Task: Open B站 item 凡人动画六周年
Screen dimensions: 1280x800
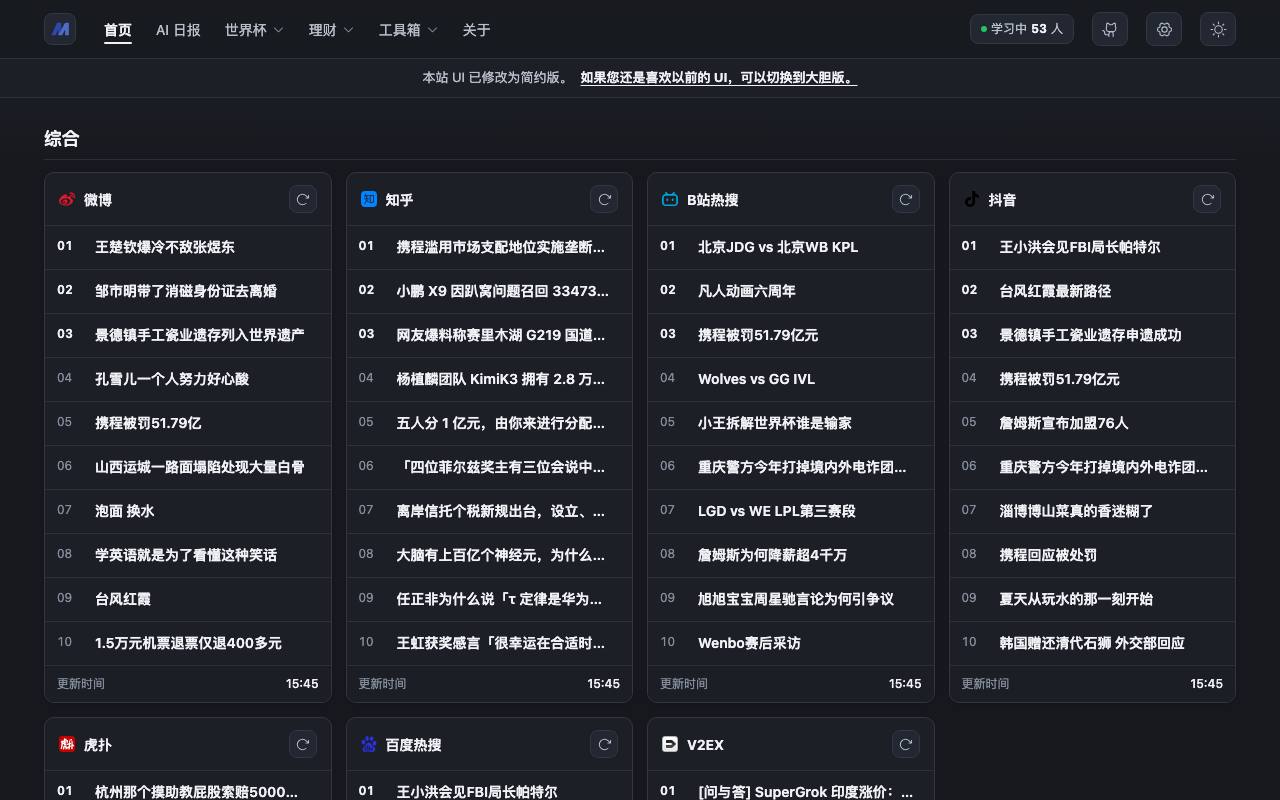Action: [x=791, y=291]
